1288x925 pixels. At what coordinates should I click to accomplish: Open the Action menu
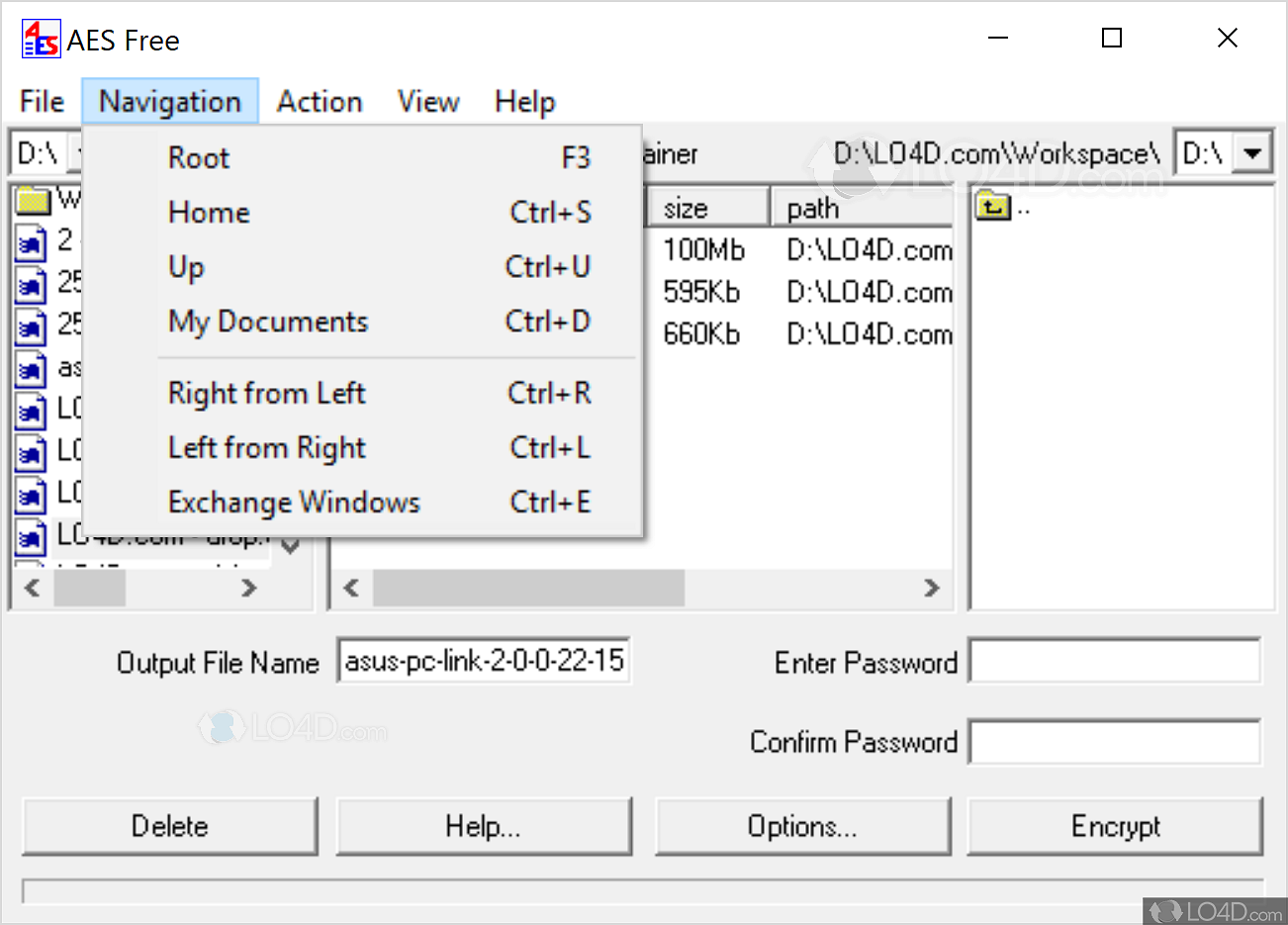319,101
